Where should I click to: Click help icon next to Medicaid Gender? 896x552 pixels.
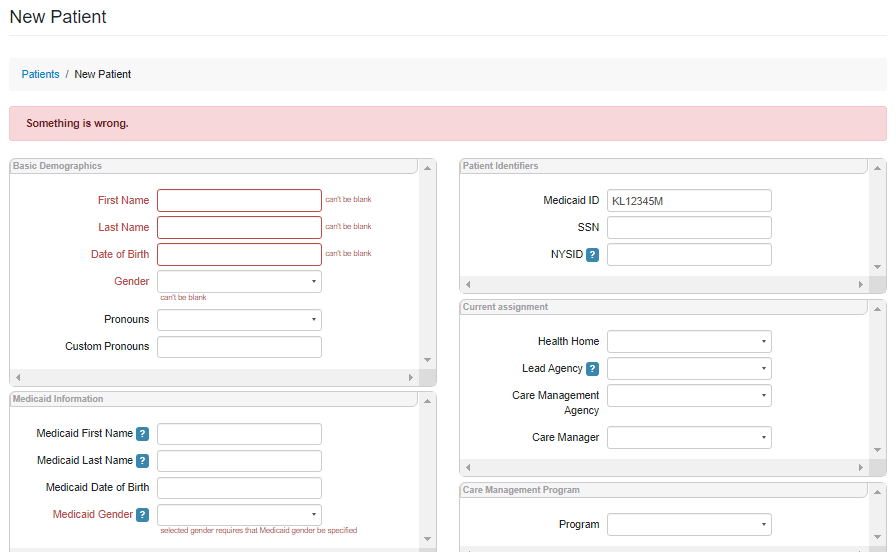[143, 515]
